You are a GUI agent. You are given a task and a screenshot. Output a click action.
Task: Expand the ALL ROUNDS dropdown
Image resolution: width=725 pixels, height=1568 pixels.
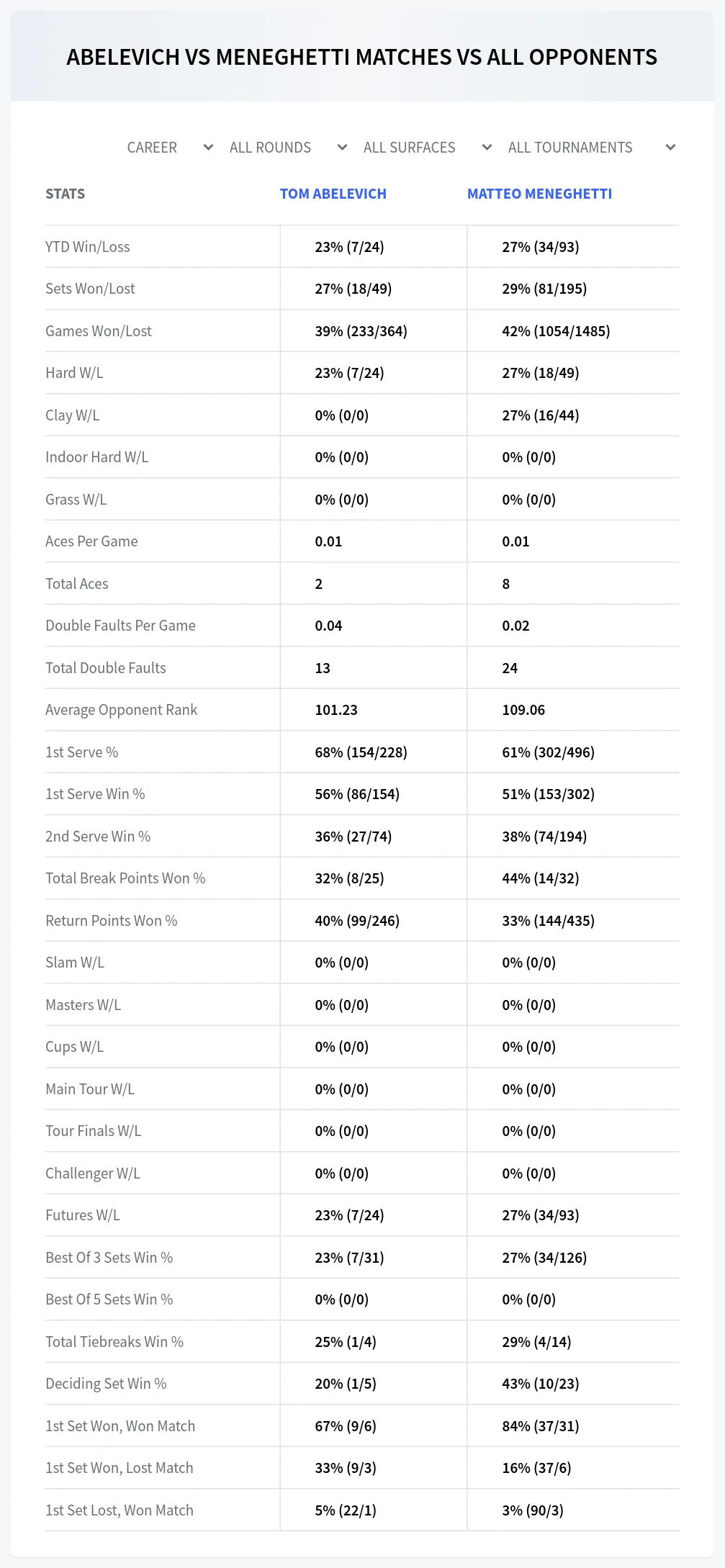(x=288, y=148)
